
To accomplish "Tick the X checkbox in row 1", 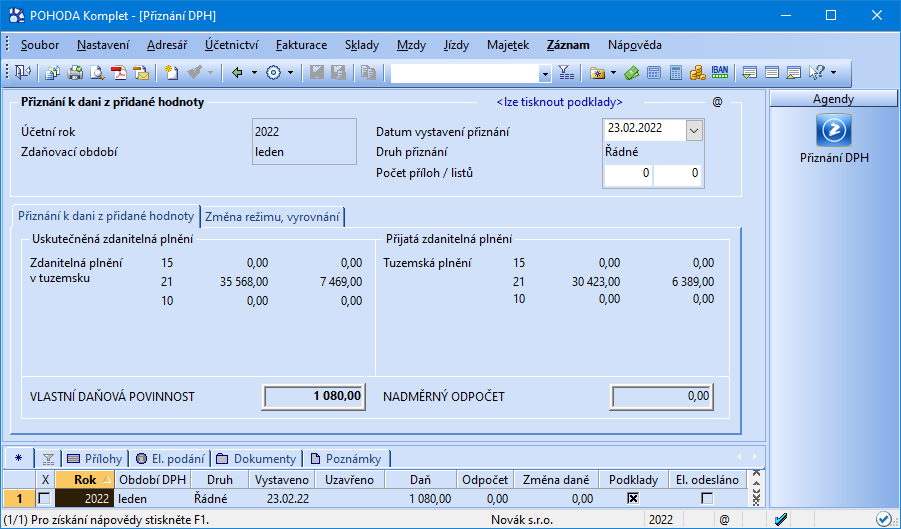I will point(44,499).
